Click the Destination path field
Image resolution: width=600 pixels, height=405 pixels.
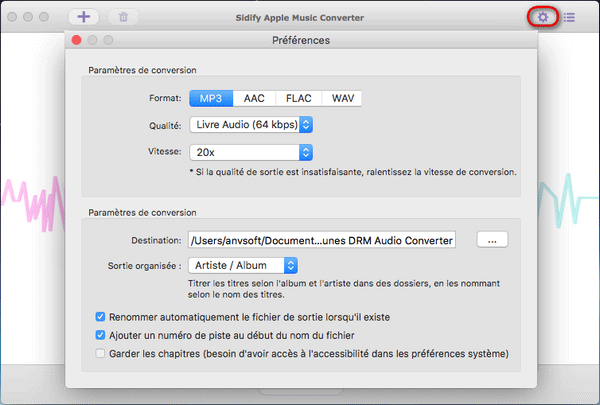coord(321,239)
